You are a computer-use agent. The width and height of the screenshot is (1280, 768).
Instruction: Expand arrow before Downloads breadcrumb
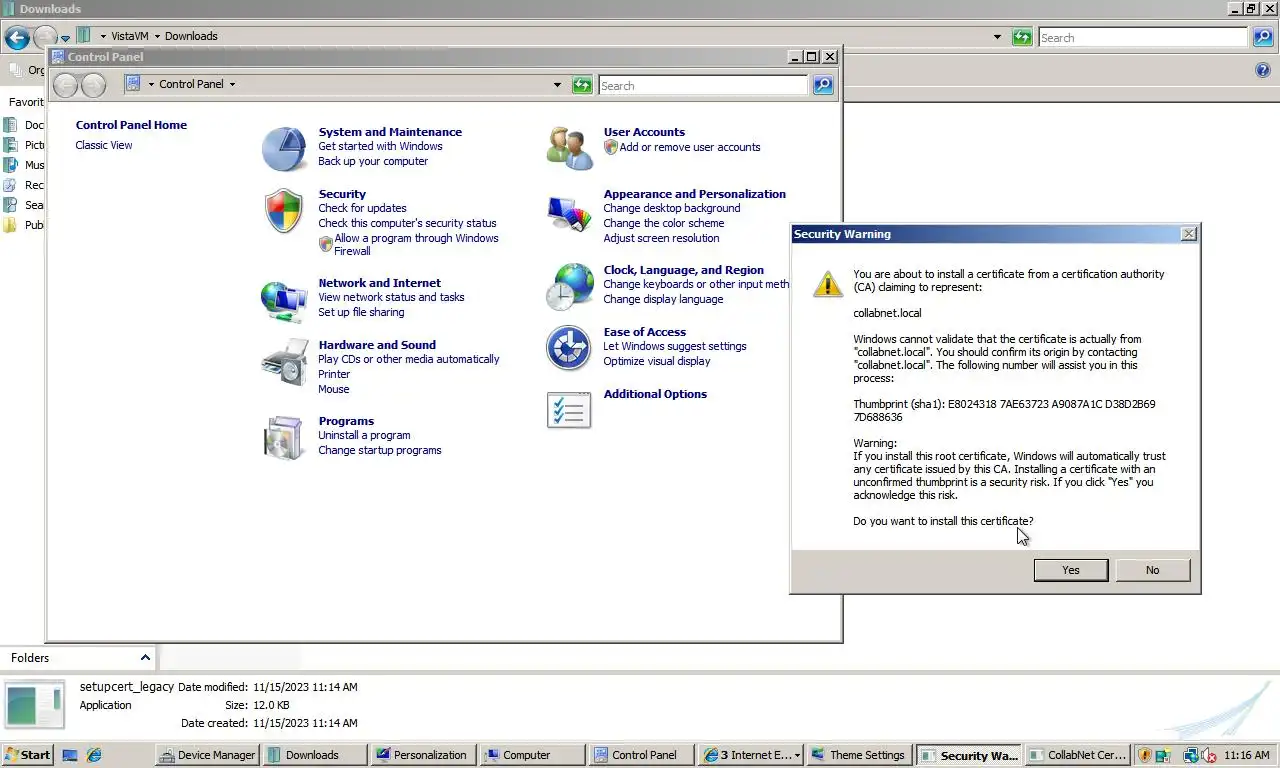click(157, 36)
